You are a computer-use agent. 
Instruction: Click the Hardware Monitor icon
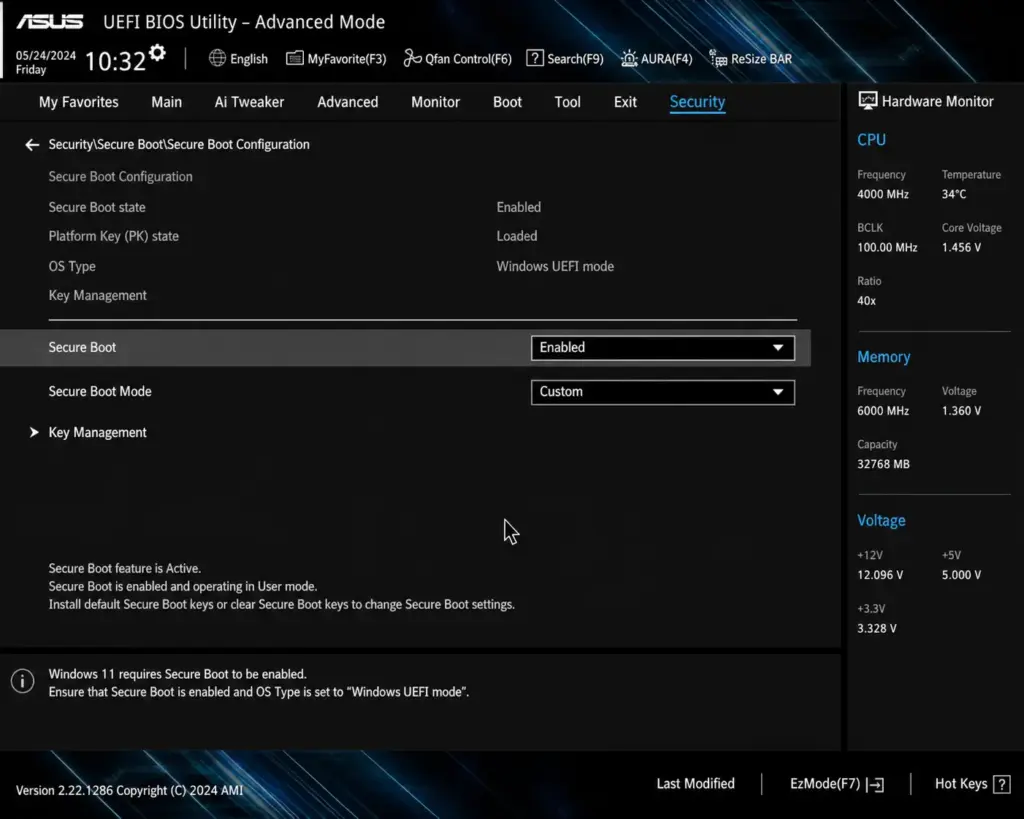[867, 101]
